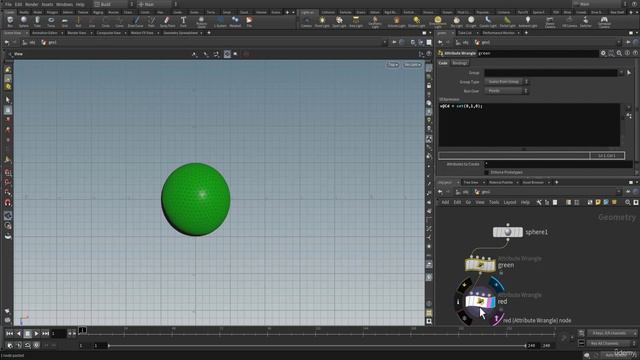Search parameters with the magnifier icon

pos(619,53)
